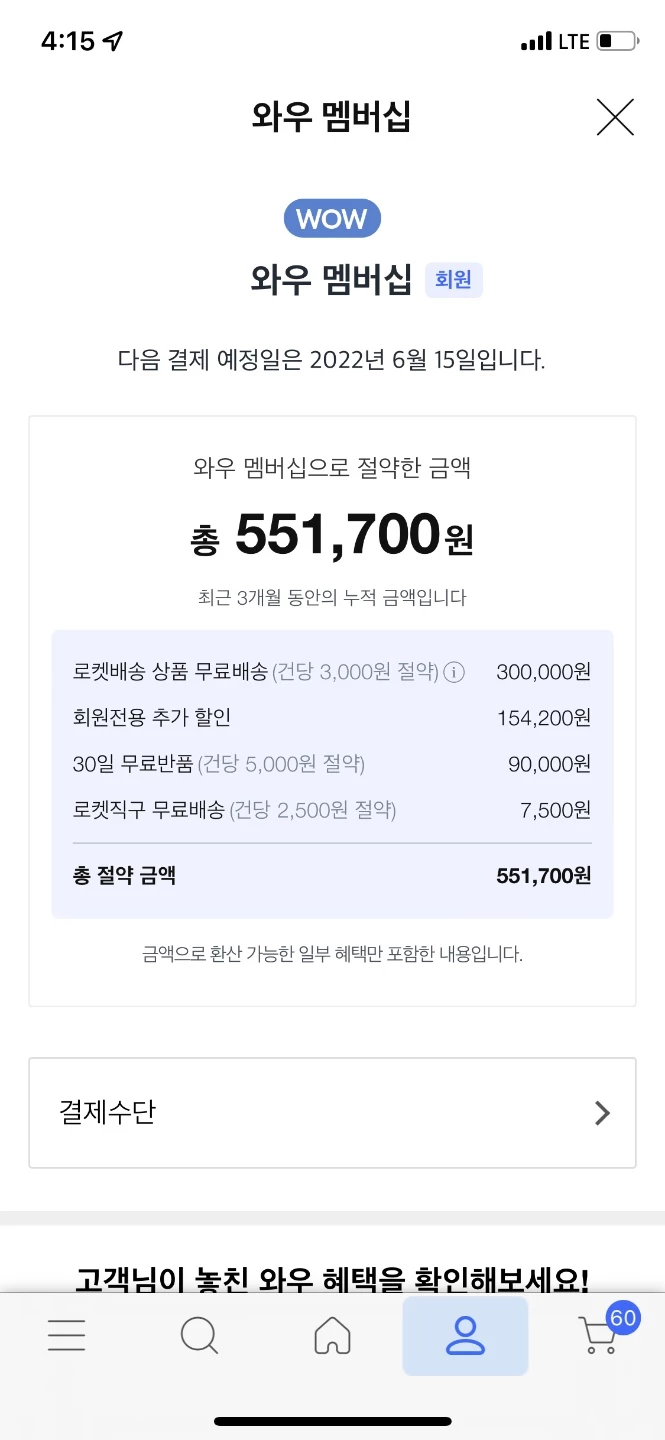This screenshot has width=665, height=1440.
Task: Close the 와우 멤버십 screen
Action: click(x=615, y=117)
